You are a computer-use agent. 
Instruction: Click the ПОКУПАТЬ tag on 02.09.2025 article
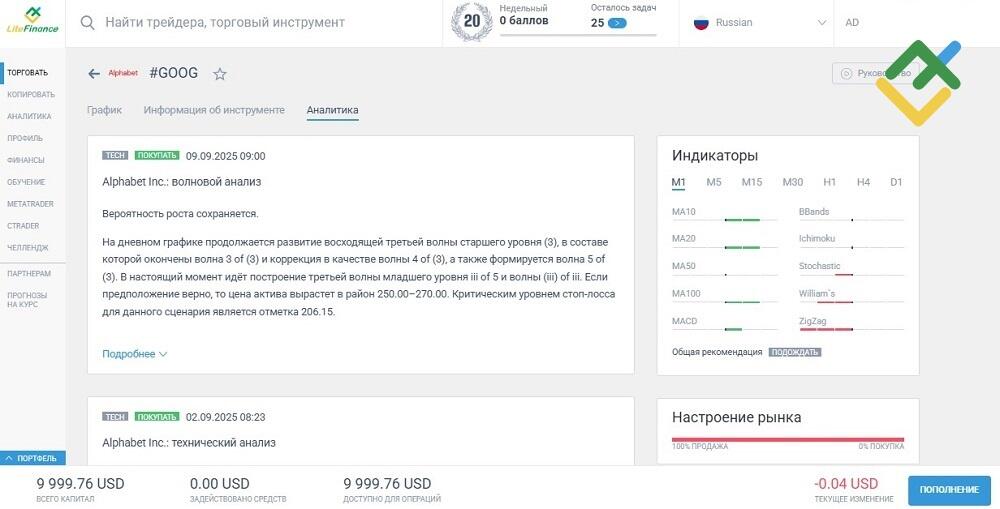[157, 417]
